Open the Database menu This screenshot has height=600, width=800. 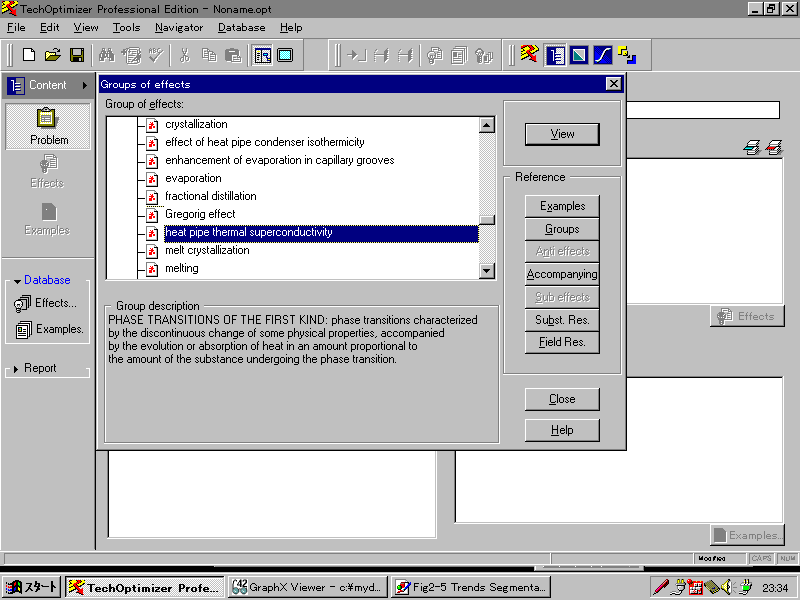242,28
